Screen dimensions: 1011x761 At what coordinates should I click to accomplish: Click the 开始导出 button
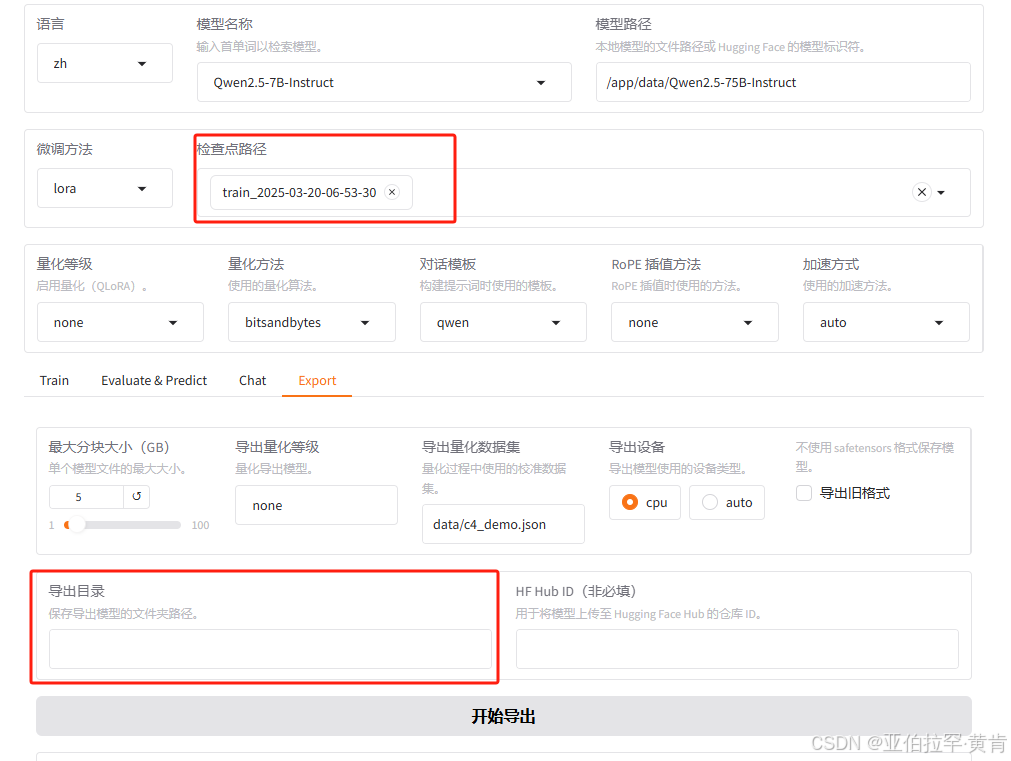point(503,717)
